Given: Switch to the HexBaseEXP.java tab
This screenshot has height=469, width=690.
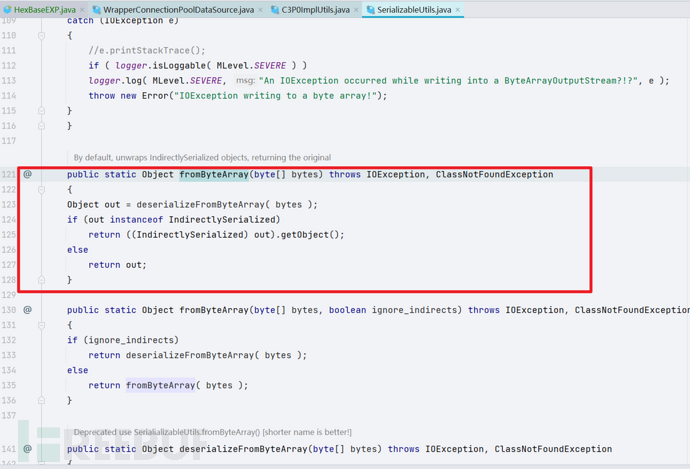Looking at the screenshot, I should click(44, 9).
